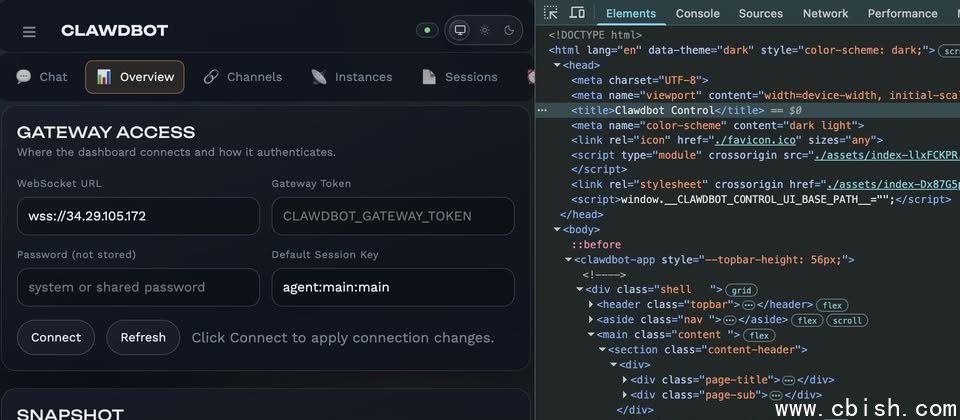Open the Network panel tab

click(x=825, y=13)
